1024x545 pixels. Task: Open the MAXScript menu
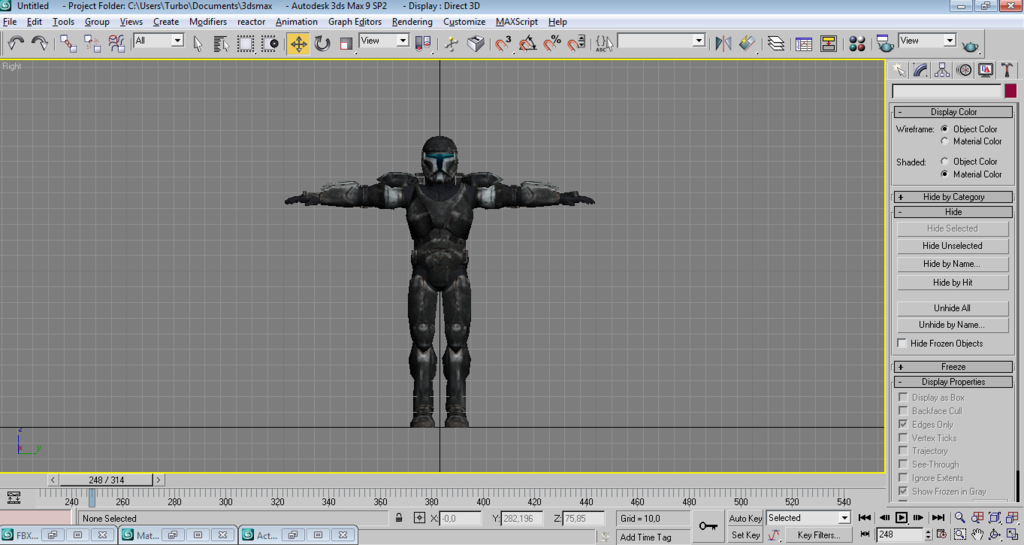click(x=516, y=22)
